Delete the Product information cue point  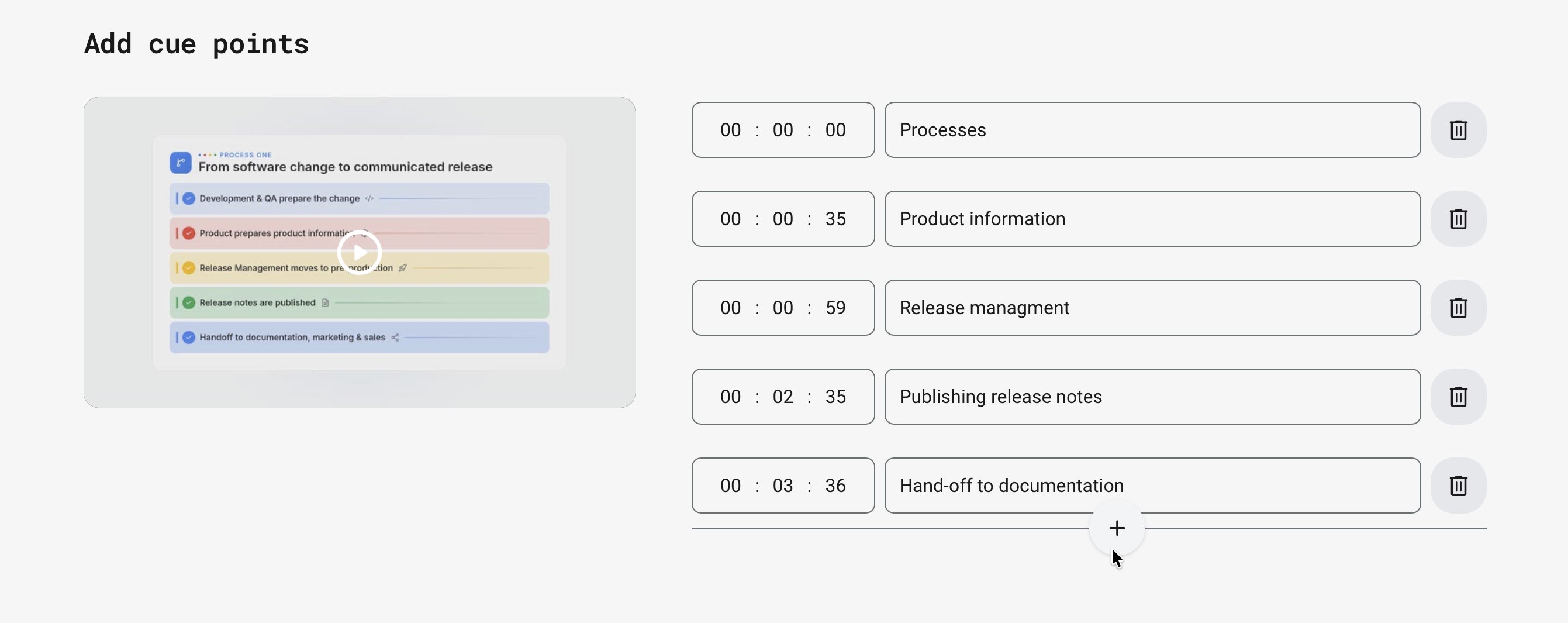click(x=1458, y=219)
